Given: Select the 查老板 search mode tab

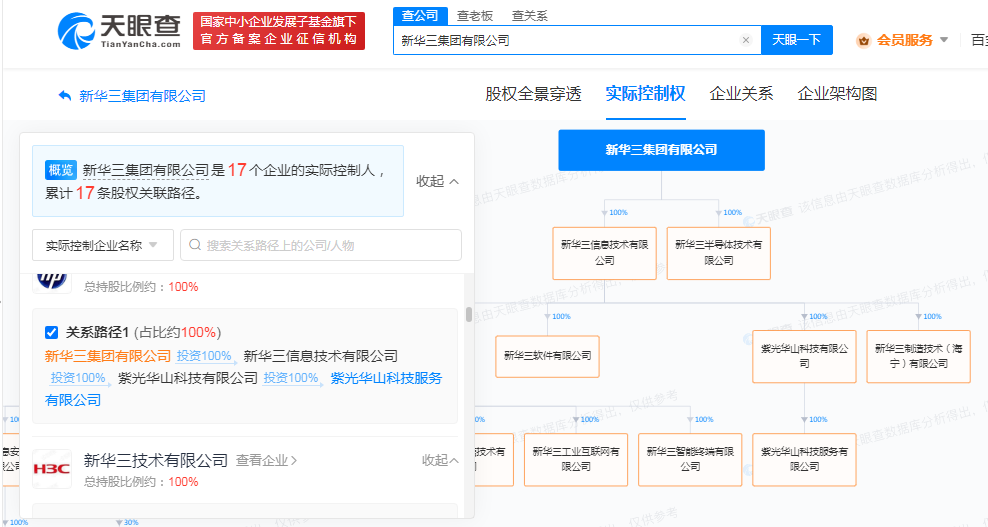Looking at the screenshot, I should [475, 15].
